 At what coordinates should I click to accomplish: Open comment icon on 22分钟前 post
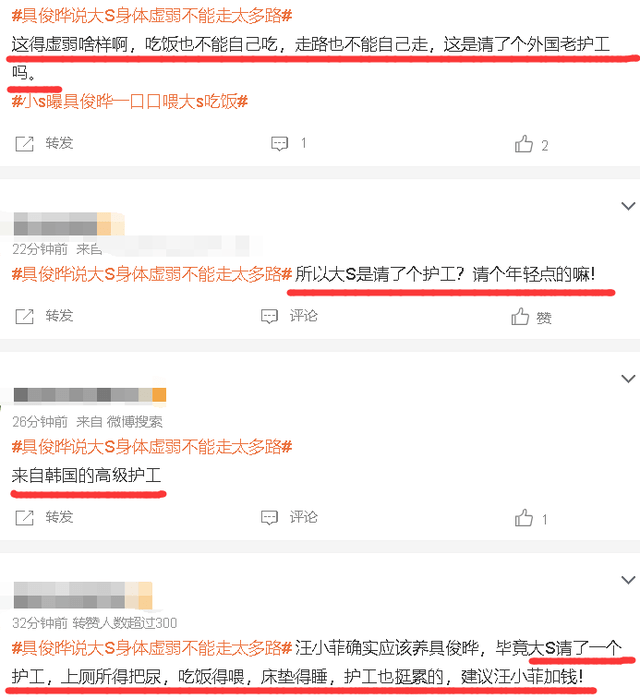pyautogui.click(x=269, y=316)
